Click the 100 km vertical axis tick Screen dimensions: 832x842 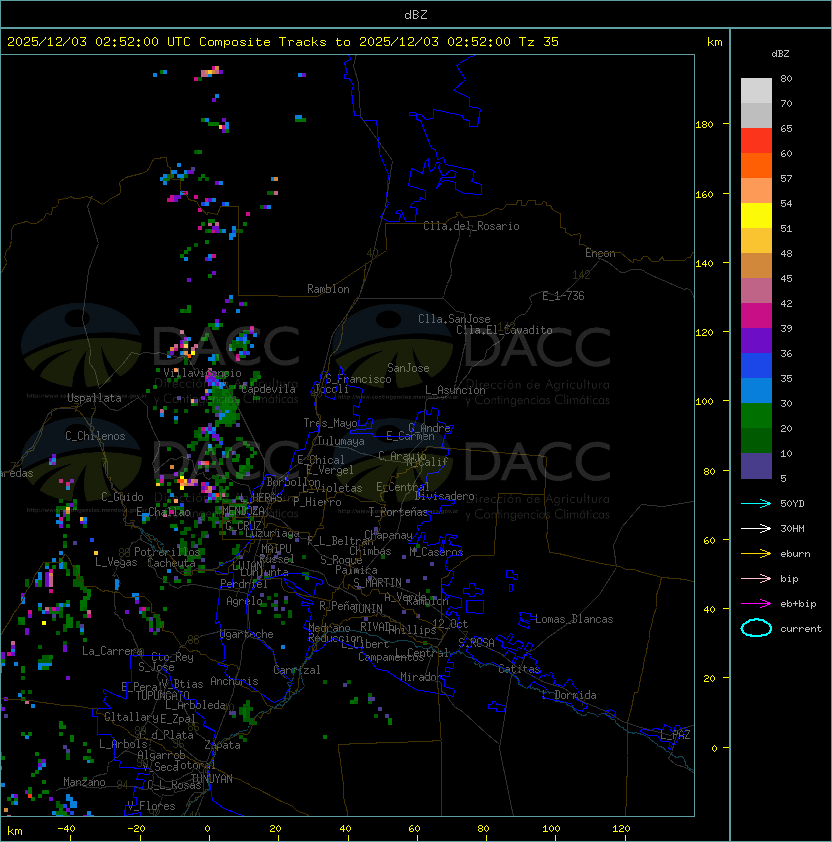705,401
